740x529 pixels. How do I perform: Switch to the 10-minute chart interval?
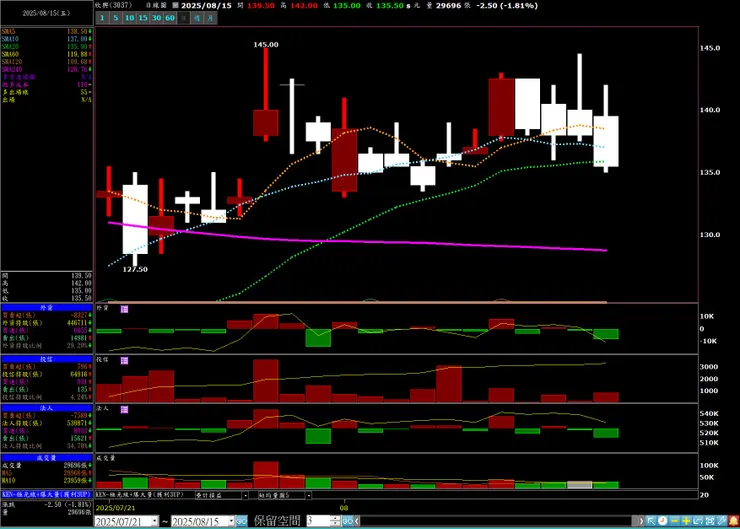click(129, 18)
